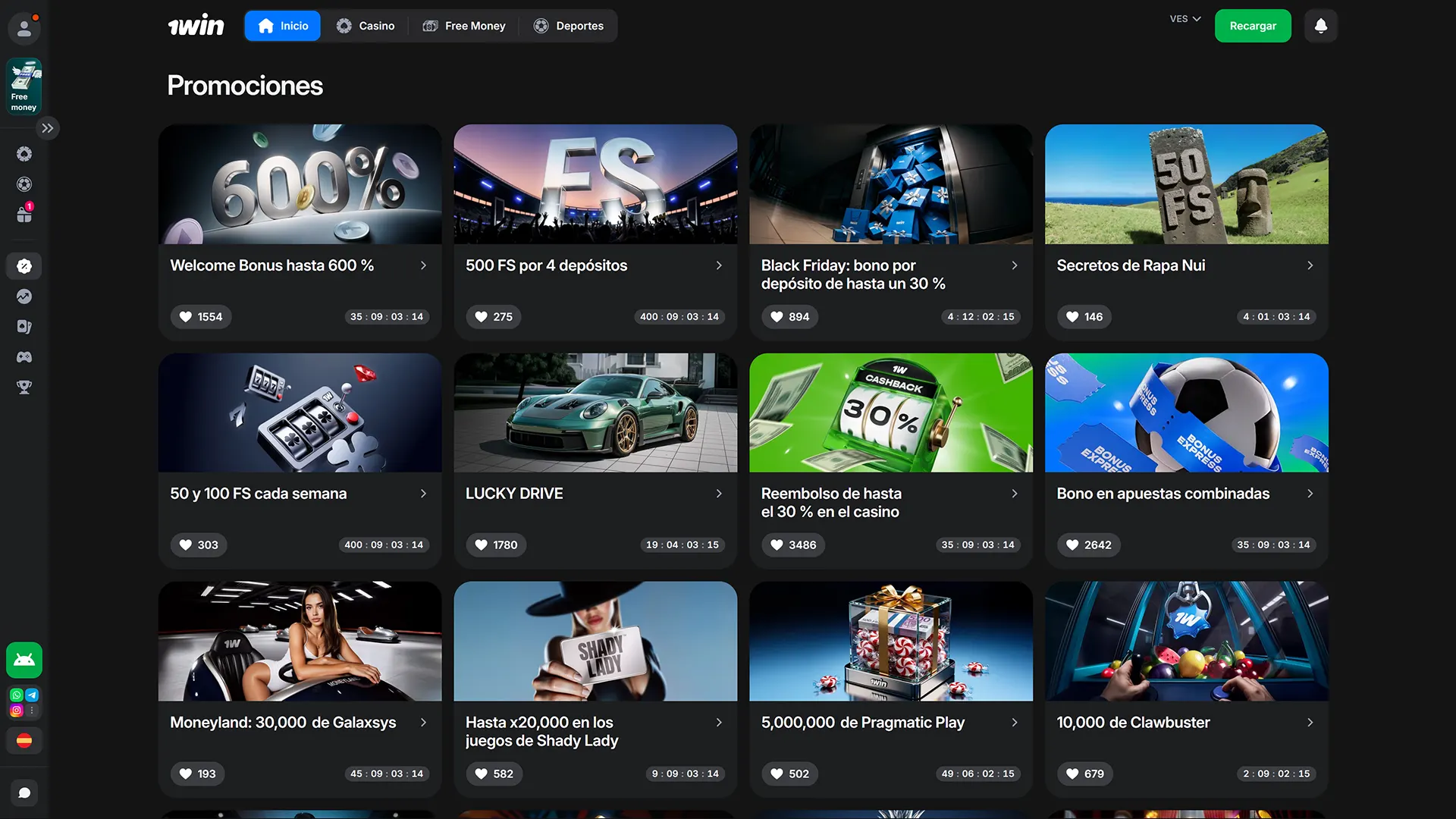Switch to the Deportes tab
The width and height of the screenshot is (1456, 819).
click(x=570, y=25)
